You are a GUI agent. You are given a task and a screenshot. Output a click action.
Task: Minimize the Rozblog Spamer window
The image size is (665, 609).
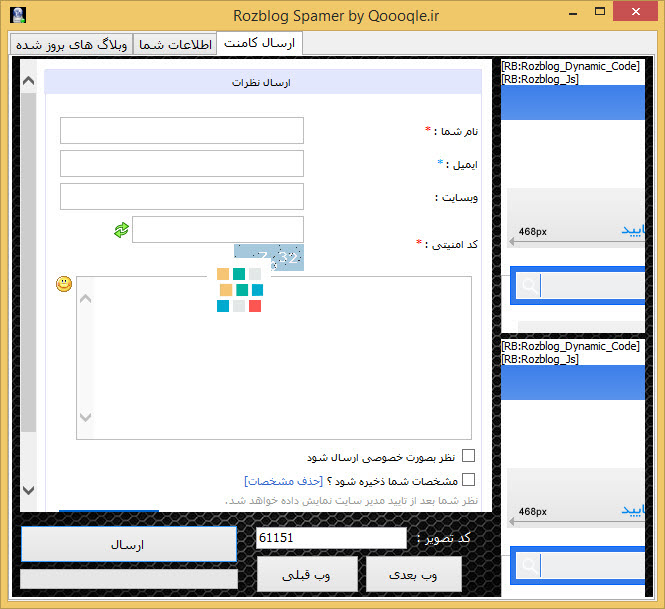[x=573, y=13]
